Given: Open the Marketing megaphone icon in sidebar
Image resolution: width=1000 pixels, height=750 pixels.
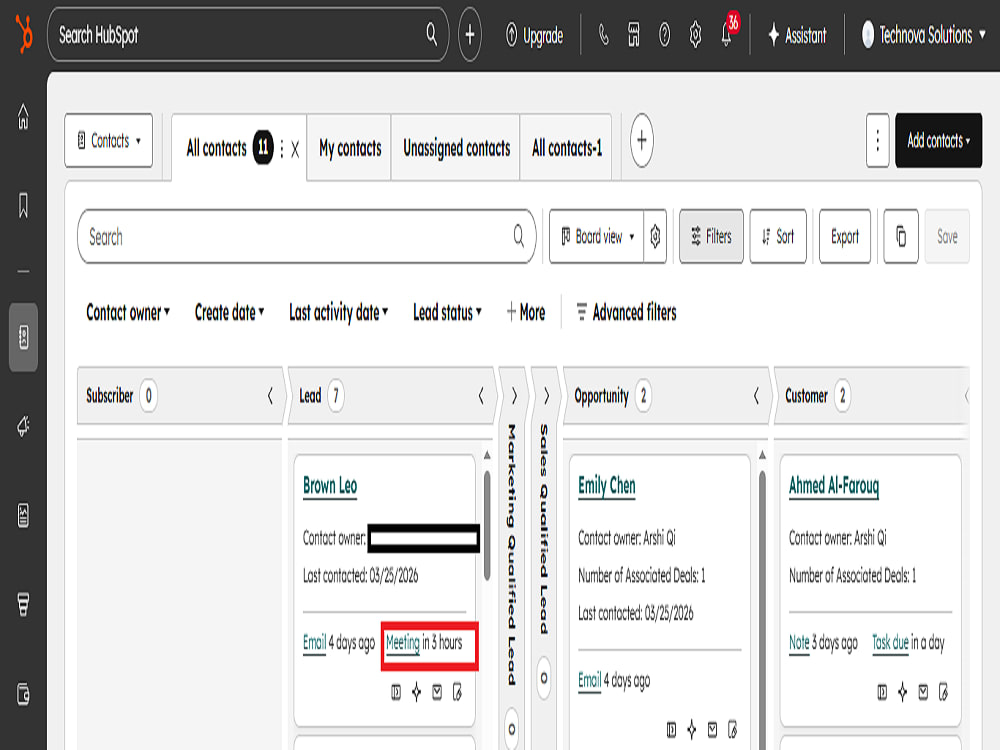Looking at the screenshot, I should coord(24,426).
